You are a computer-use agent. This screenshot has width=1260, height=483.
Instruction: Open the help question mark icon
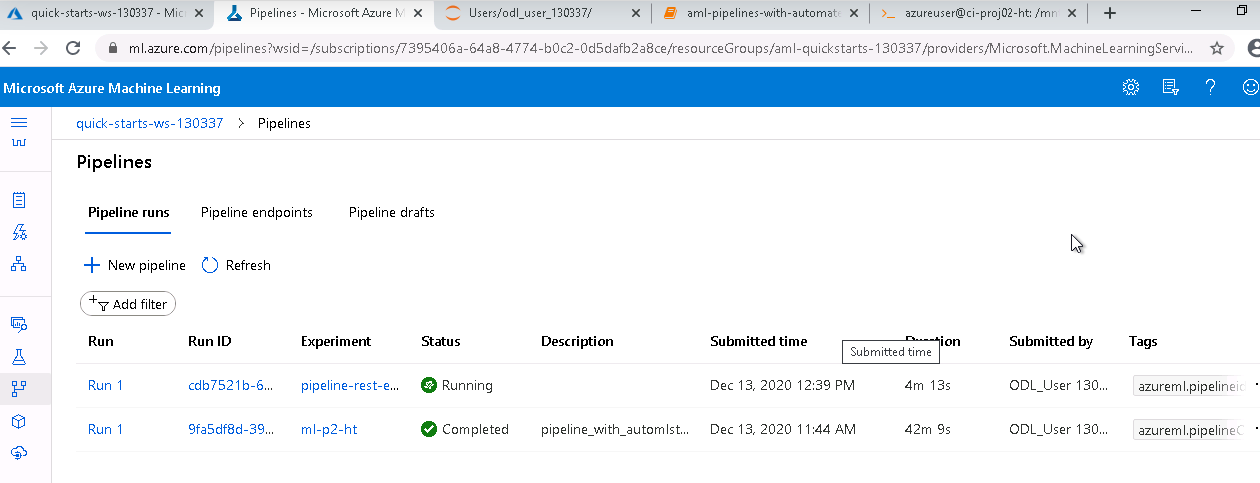(1210, 88)
